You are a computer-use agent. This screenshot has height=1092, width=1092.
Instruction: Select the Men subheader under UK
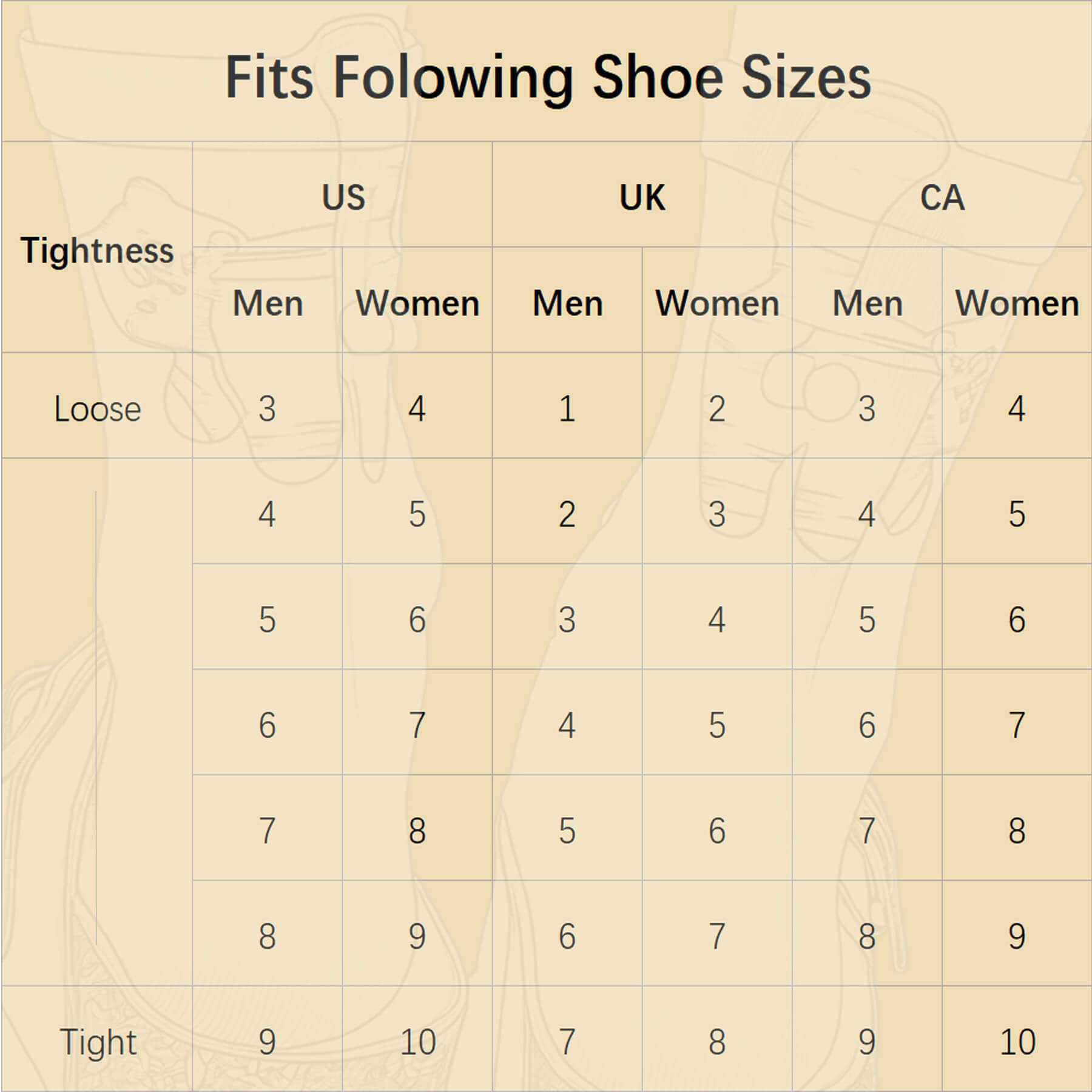pyautogui.click(x=567, y=303)
